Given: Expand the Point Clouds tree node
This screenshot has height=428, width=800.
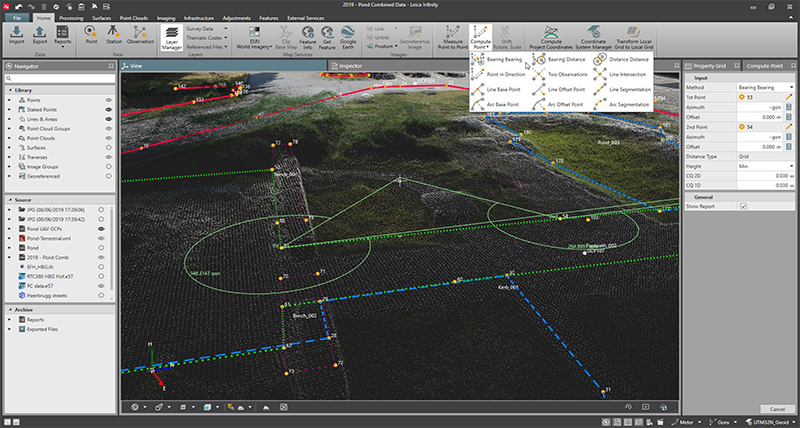Looking at the screenshot, I should point(10,138).
